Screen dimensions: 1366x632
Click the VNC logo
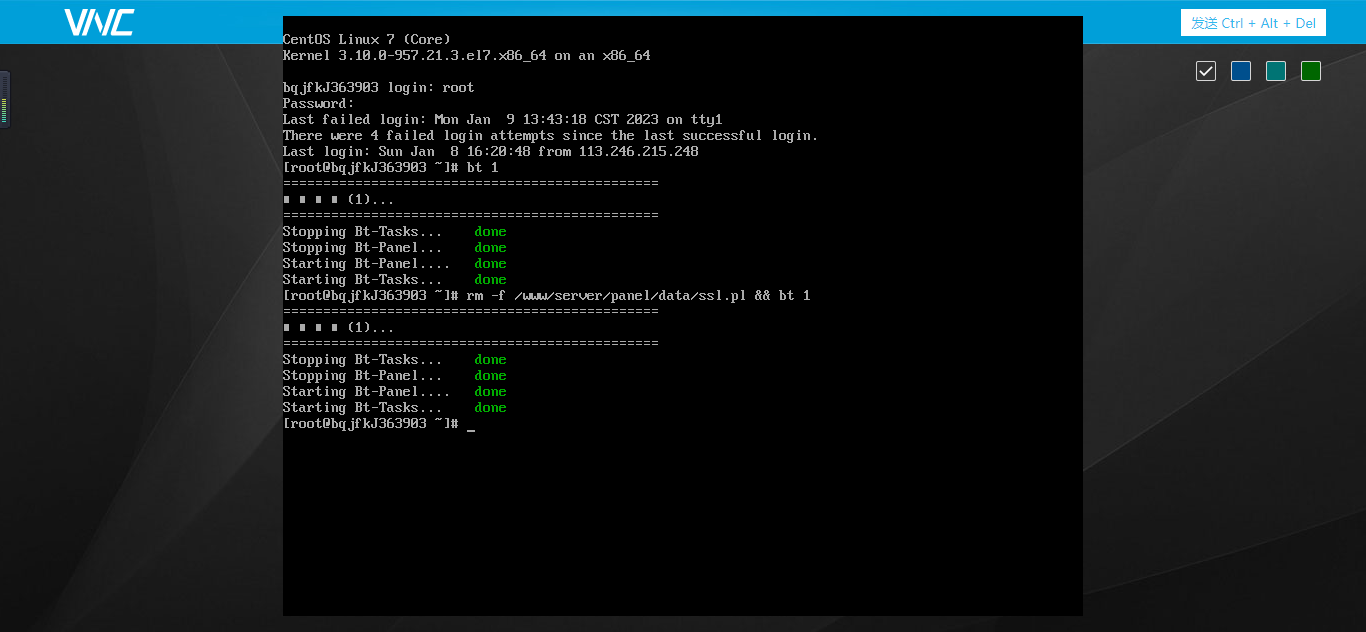(99, 22)
